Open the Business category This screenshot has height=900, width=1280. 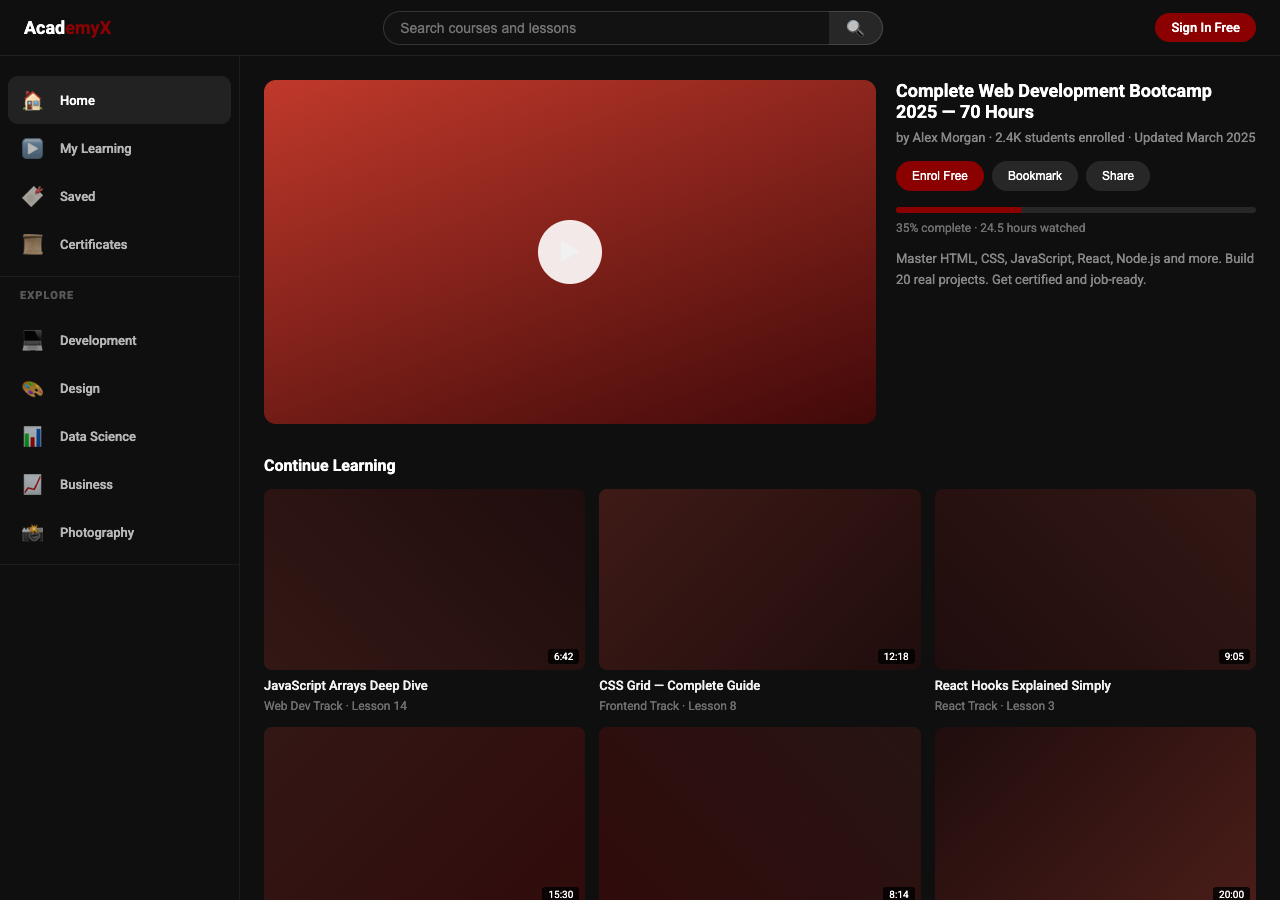pyautogui.click(x=86, y=484)
